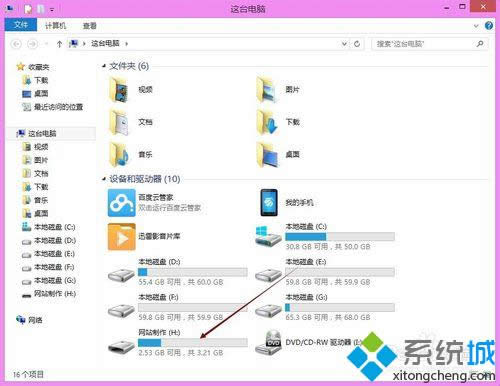This screenshot has width=500, height=386.
Task: Select 桌面 under 收藏夹 in sidebar
Action: (x=35, y=94)
